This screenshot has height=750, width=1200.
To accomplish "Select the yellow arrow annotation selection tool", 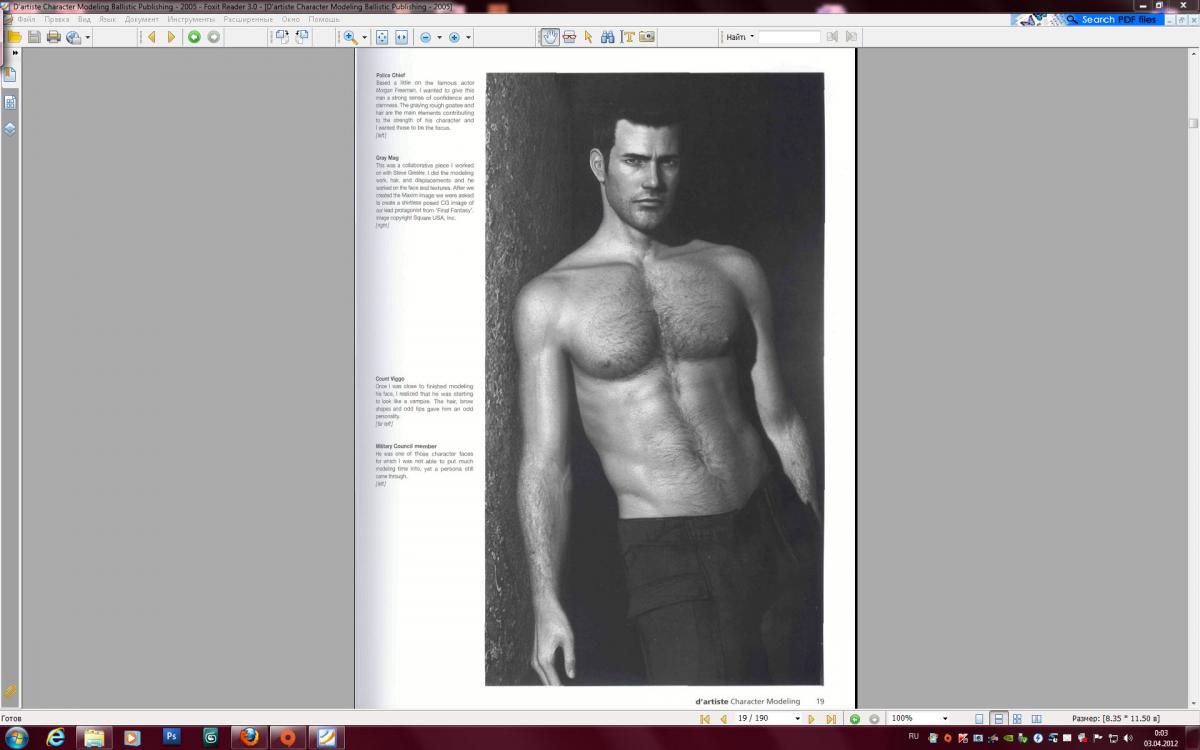I will (589, 37).
